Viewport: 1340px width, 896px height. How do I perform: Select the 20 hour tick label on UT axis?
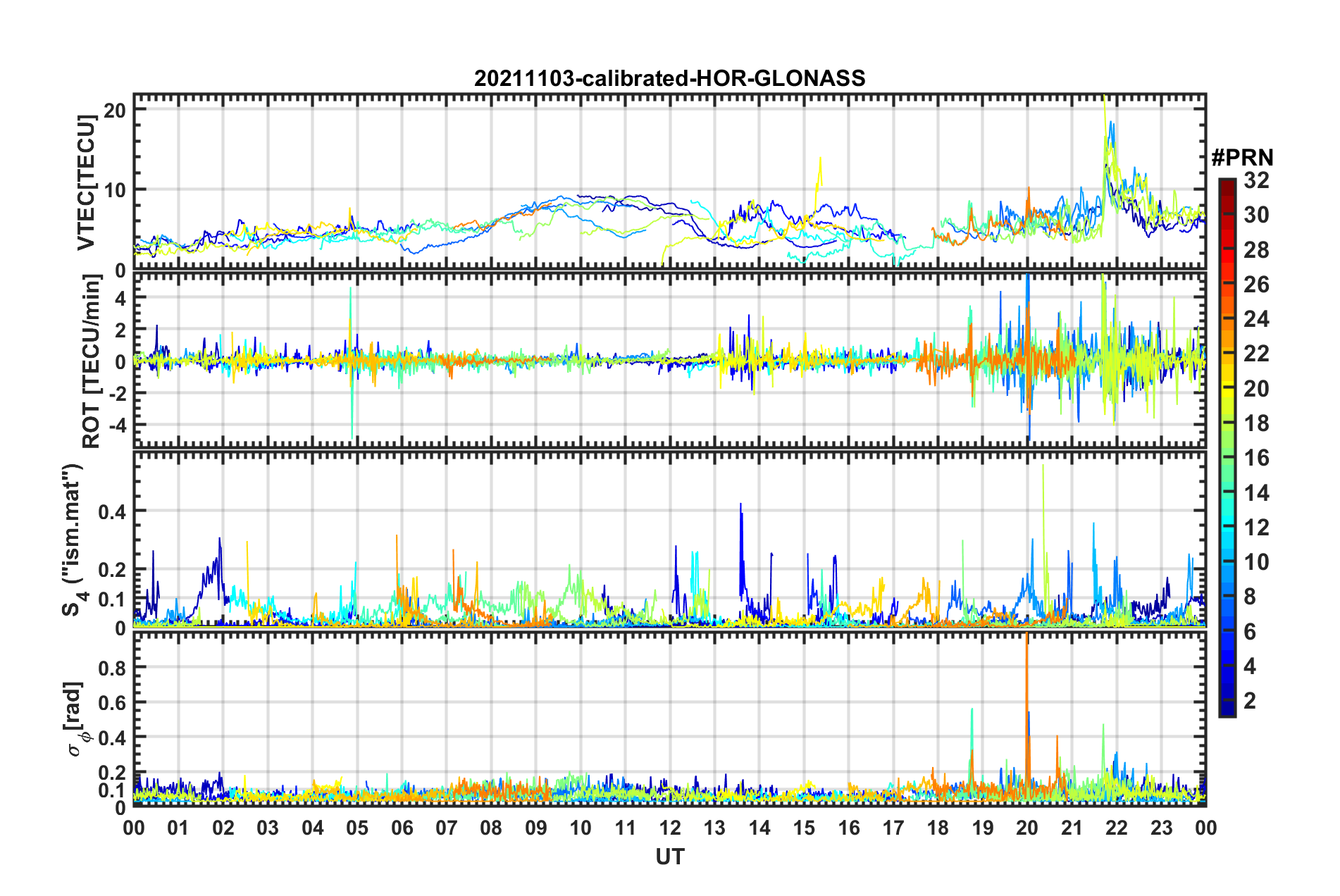coord(1026,828)
